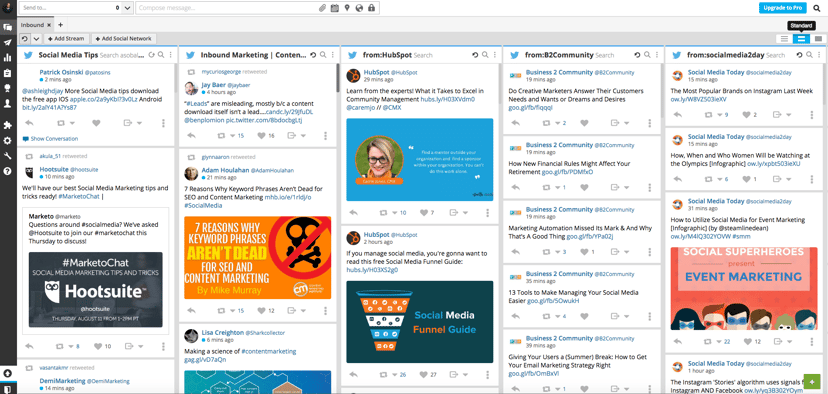The height and width of the screenshot is (394, 828).
Task: Open options menu of from:HubSpot stream
Action: click(x=494, y=55)
